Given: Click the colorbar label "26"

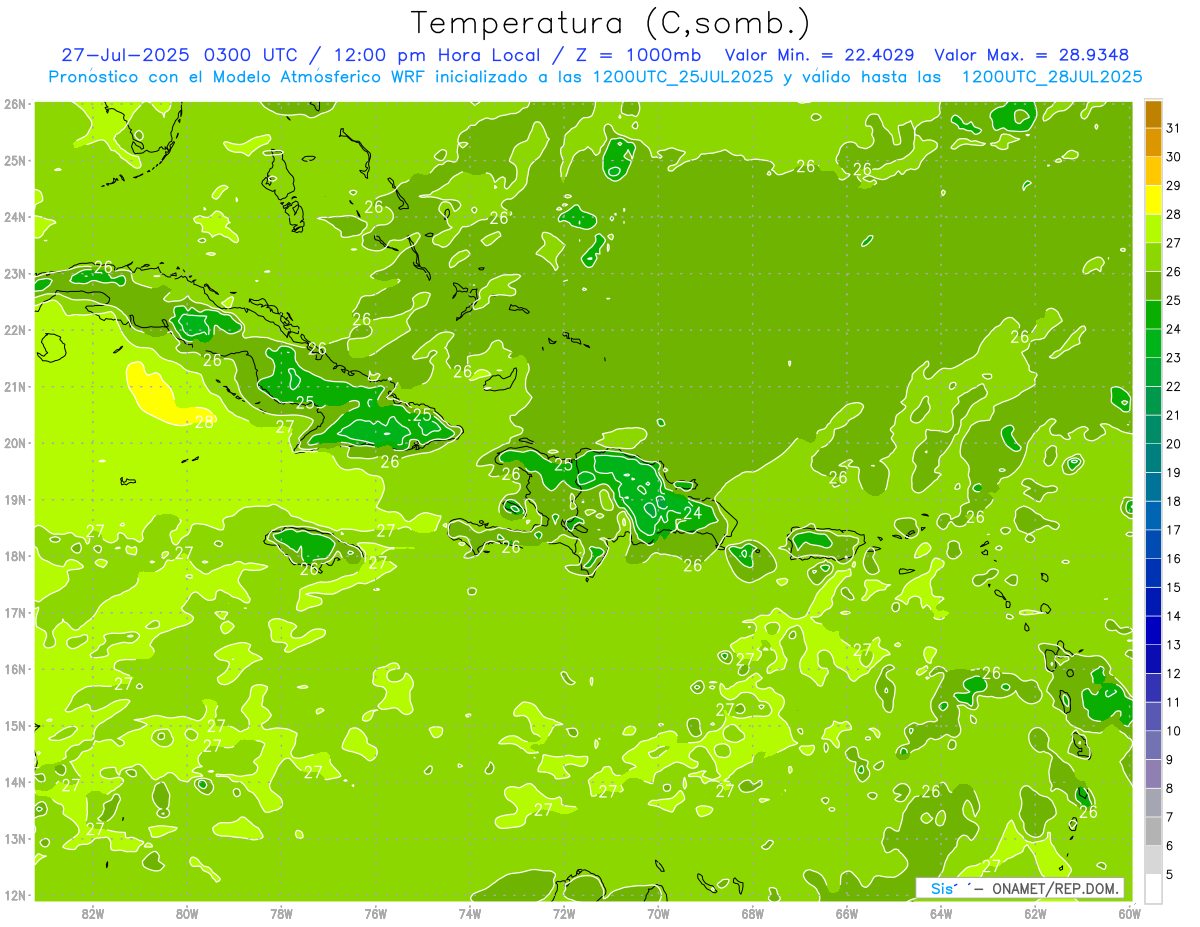Looking at the screenshot, I should coord(1174,271).
